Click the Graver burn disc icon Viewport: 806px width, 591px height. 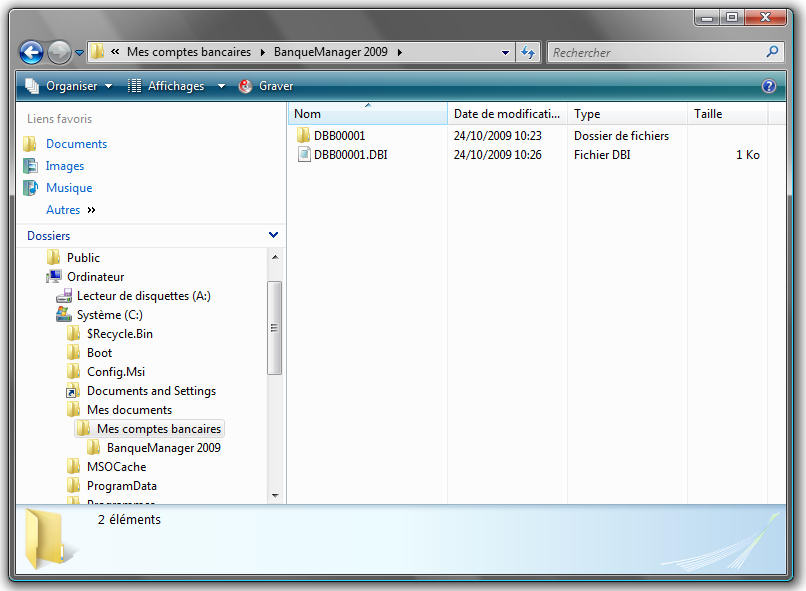click(x=246, y=86)
